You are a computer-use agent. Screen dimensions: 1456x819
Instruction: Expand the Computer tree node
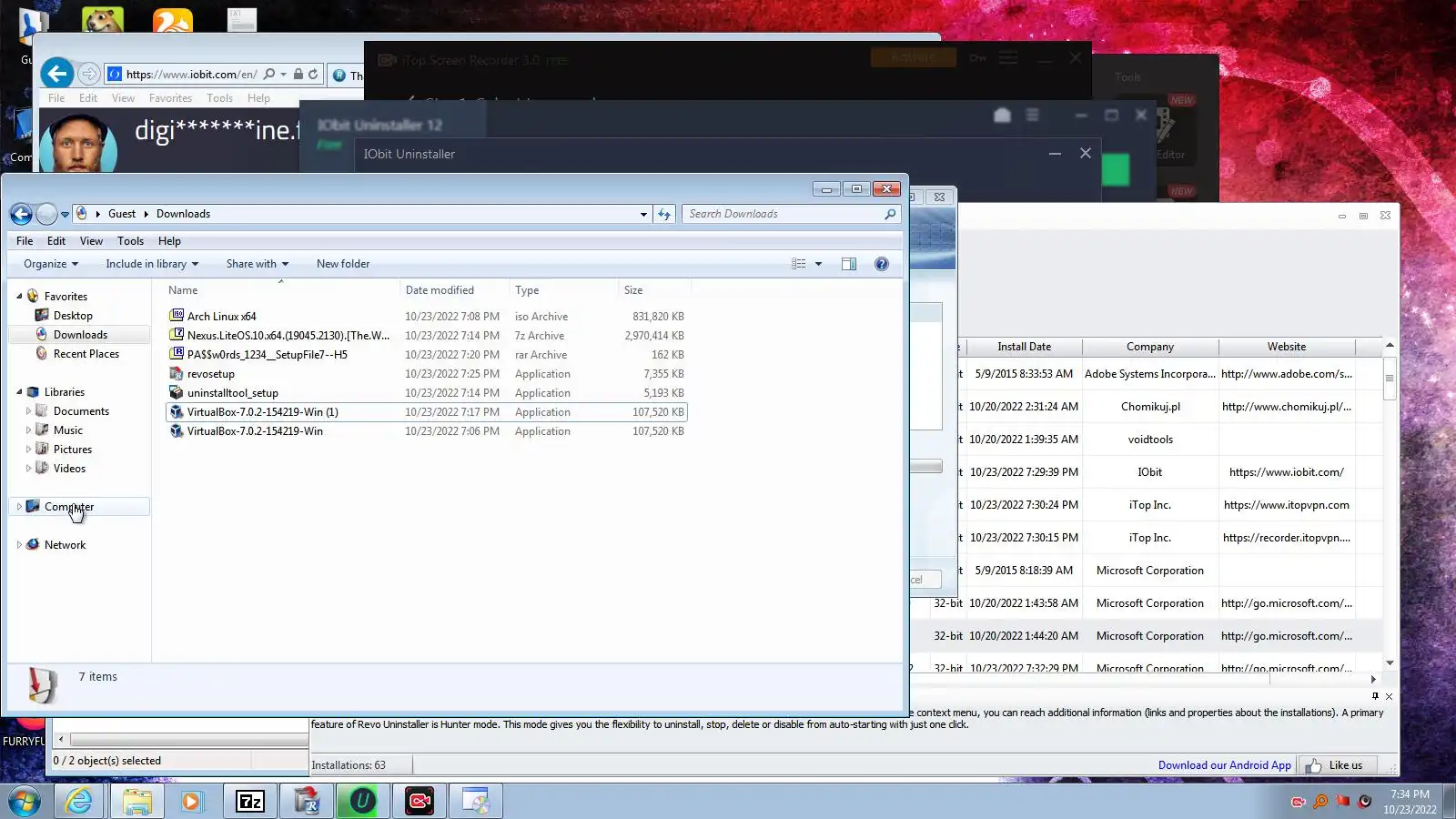point(19,506)
